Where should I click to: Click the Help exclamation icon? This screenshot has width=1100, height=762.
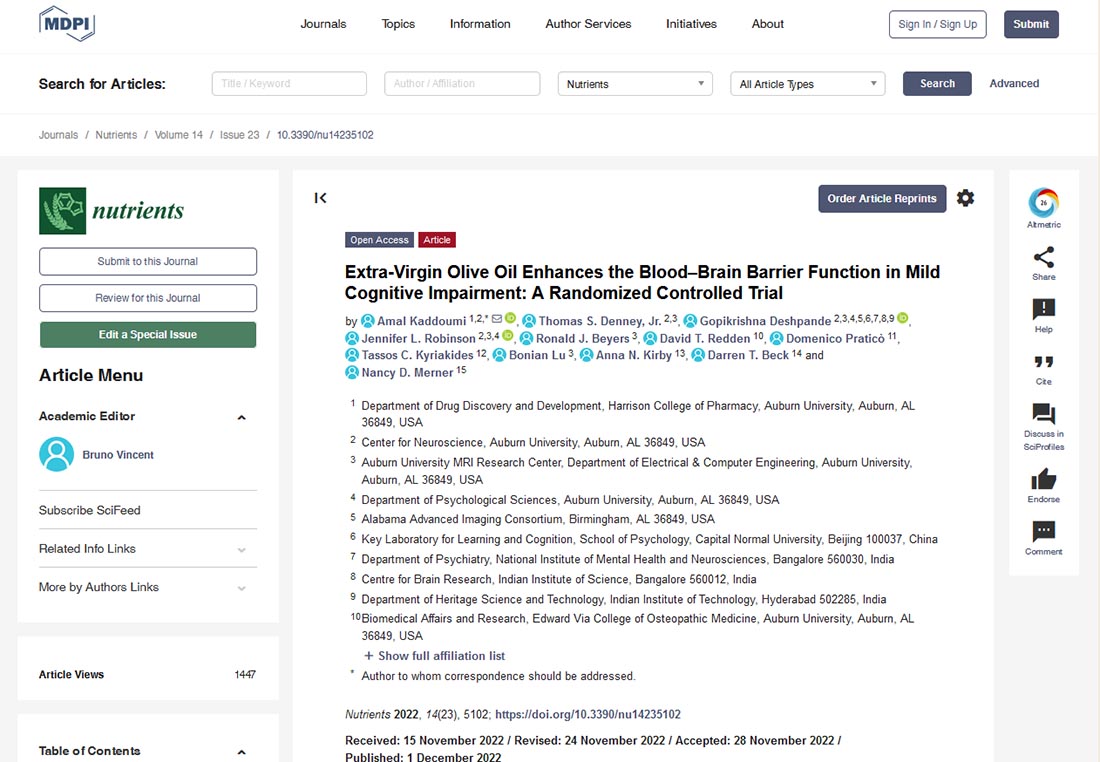coord(1043,310)
